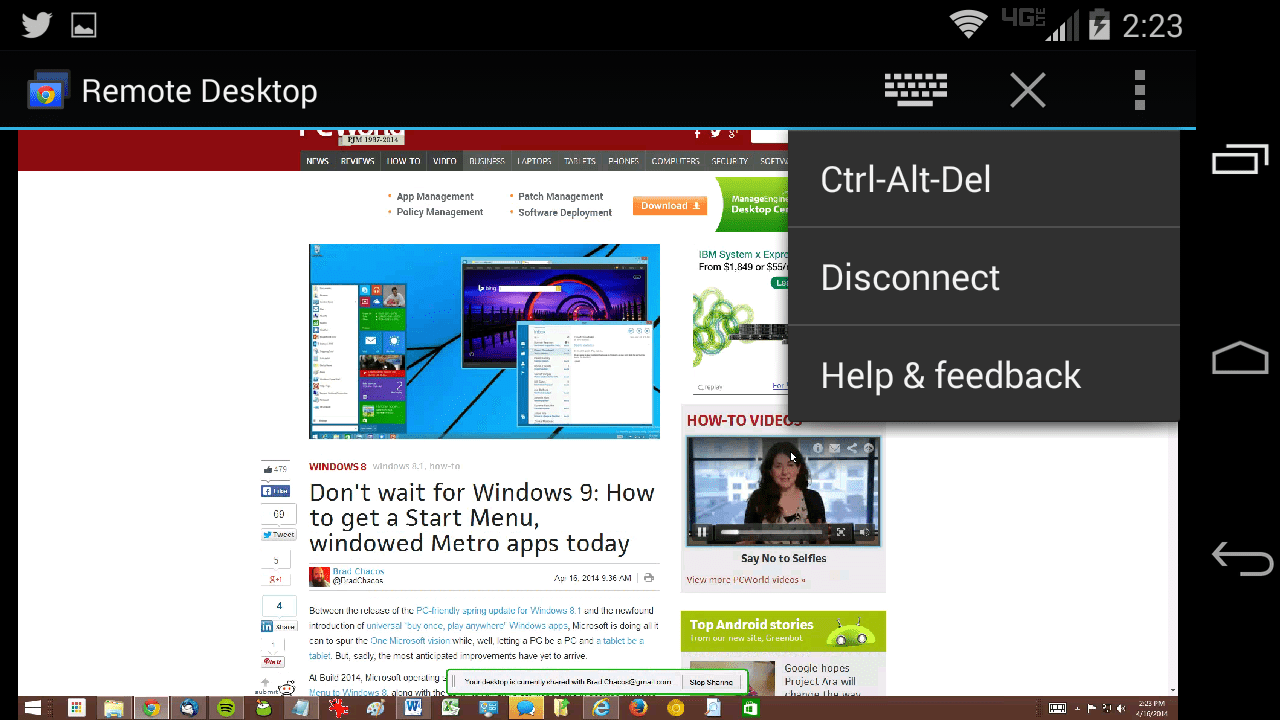1280x720 pixels.
Task: Expand hidden icons in the remote system tray
Action: 1078,707
